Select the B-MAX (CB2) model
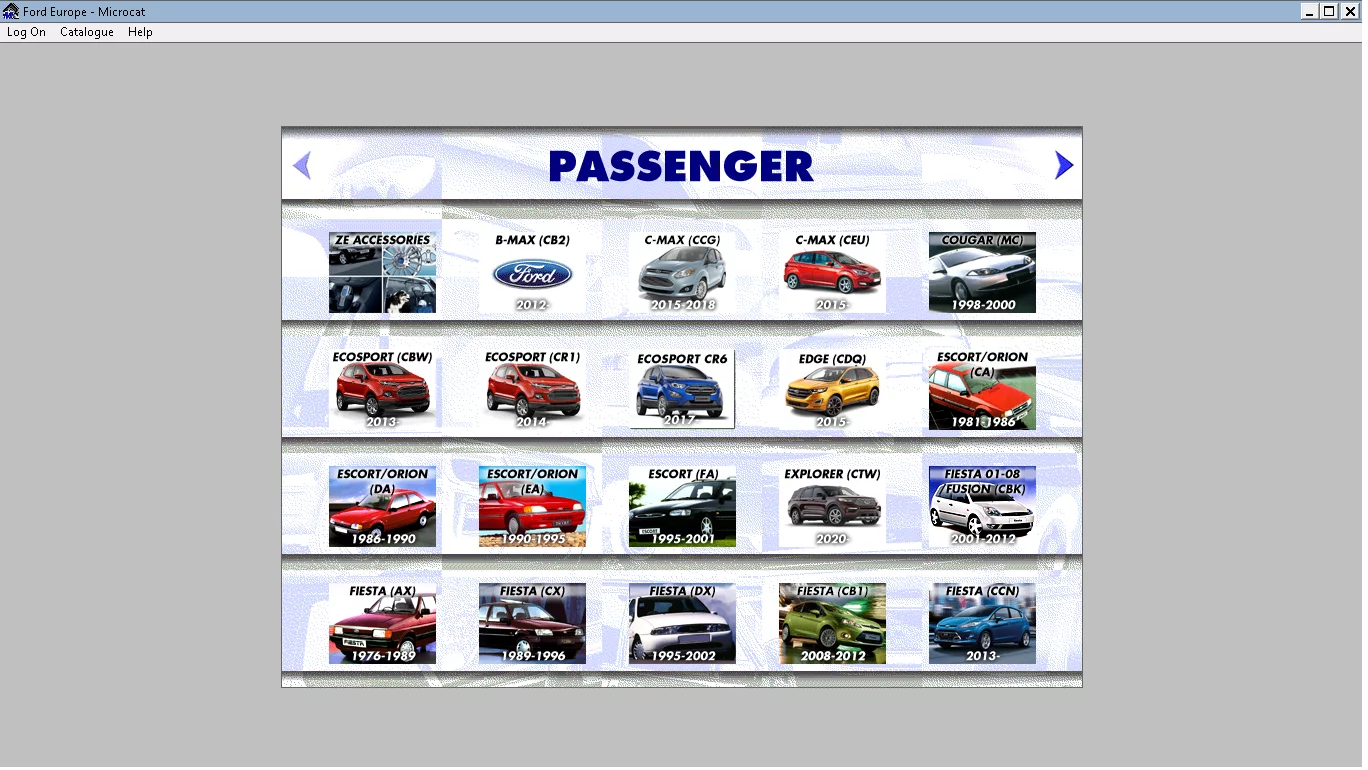The image size is (1368, 770). click(532, 271)
